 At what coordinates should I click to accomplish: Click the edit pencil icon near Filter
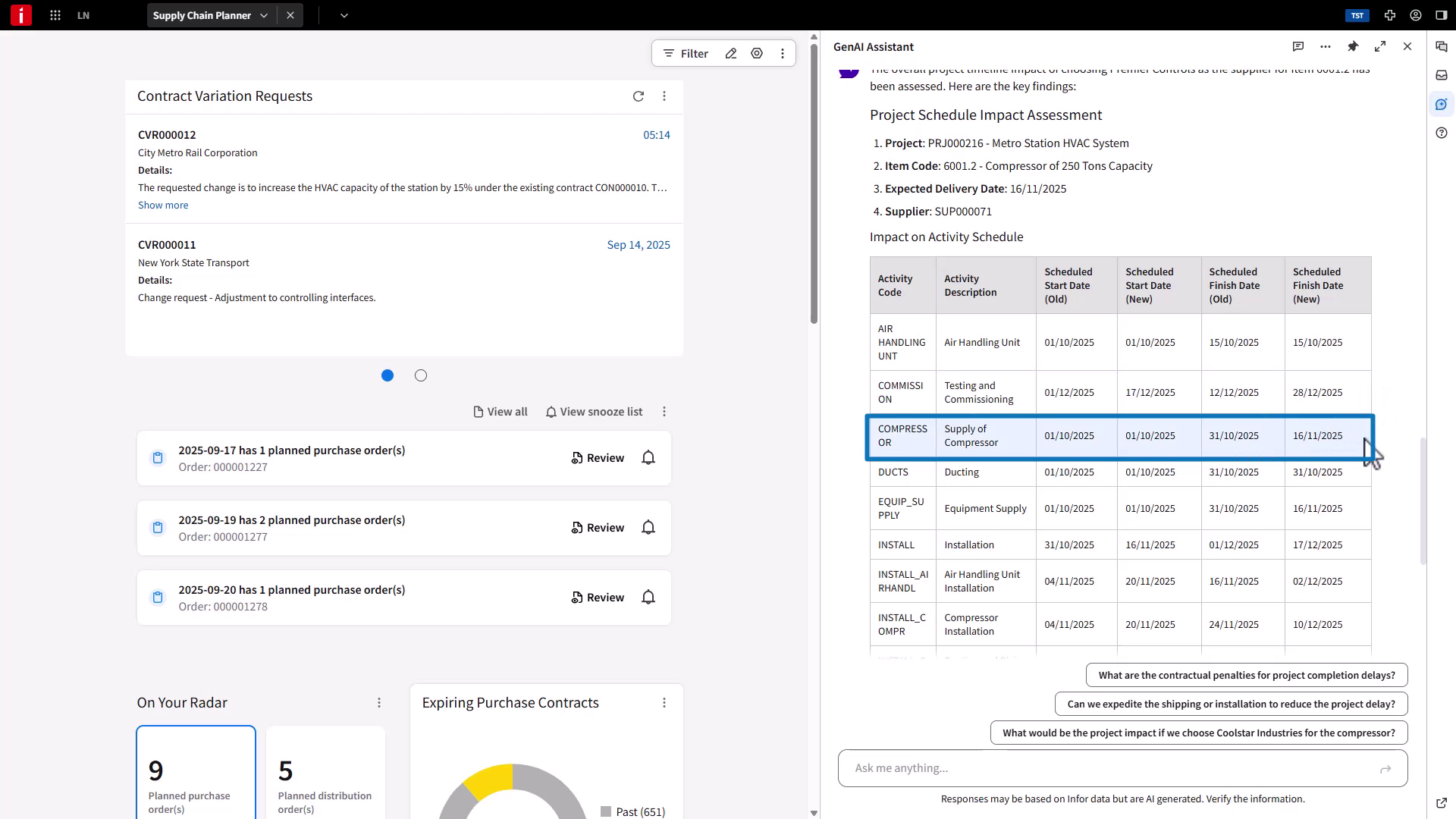[731, 54]
